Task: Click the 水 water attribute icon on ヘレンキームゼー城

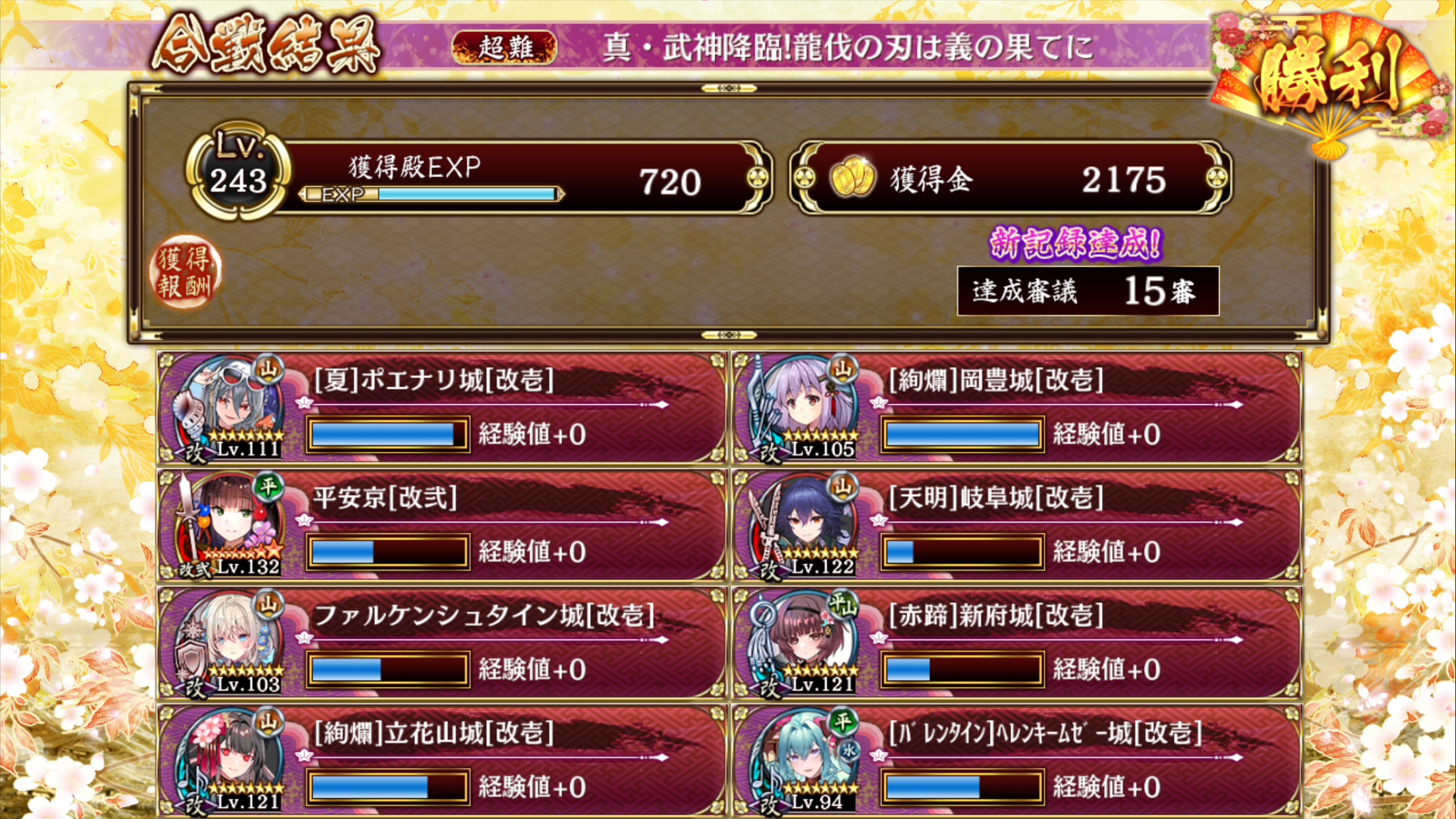Action: pyautogui.click(x=849, y=750)
